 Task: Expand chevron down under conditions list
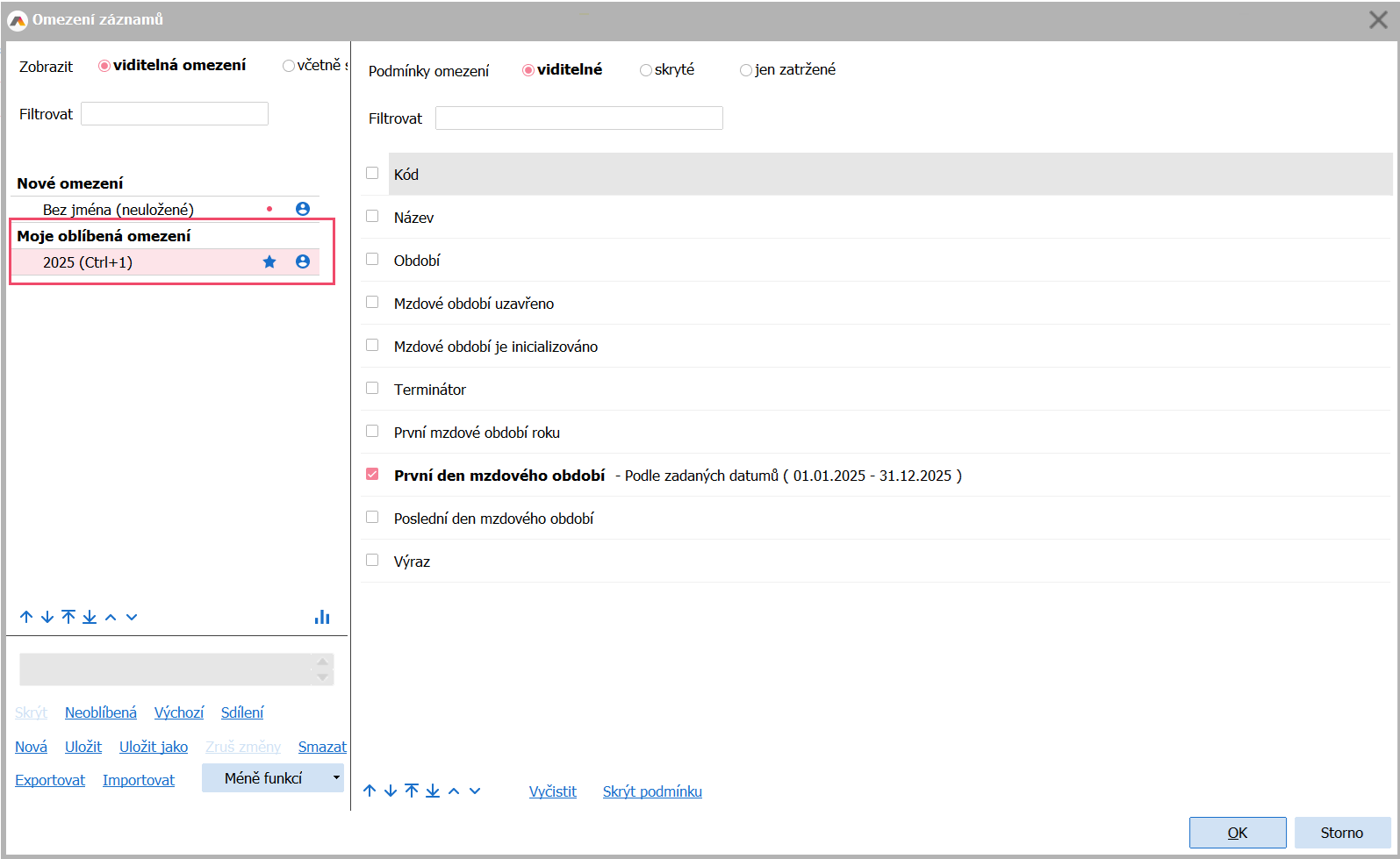(475, 791)
